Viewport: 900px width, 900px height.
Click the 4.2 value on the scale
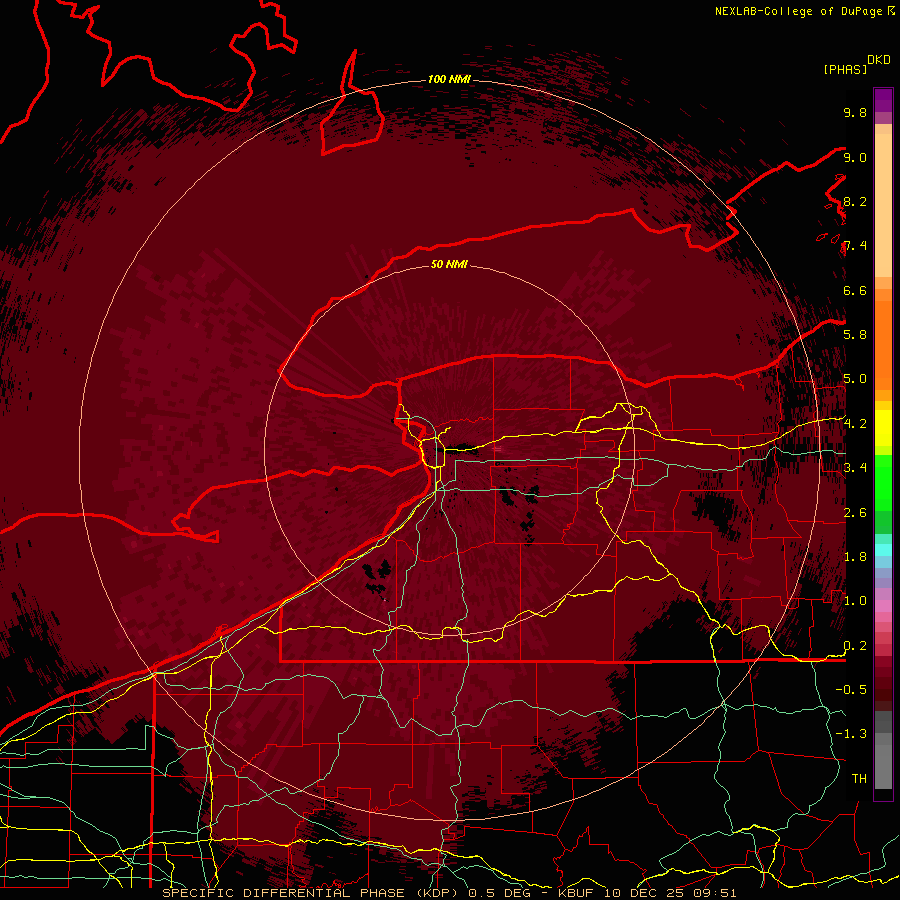coord(855,424)
